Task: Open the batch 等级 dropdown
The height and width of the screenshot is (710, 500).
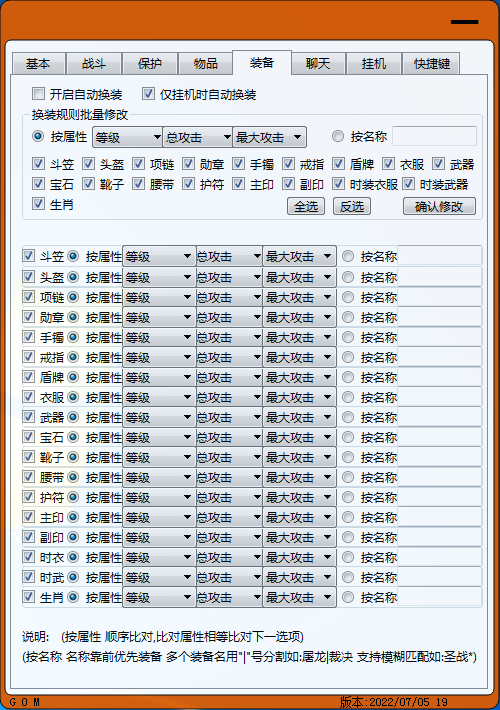Action: (x=128, y=137)
